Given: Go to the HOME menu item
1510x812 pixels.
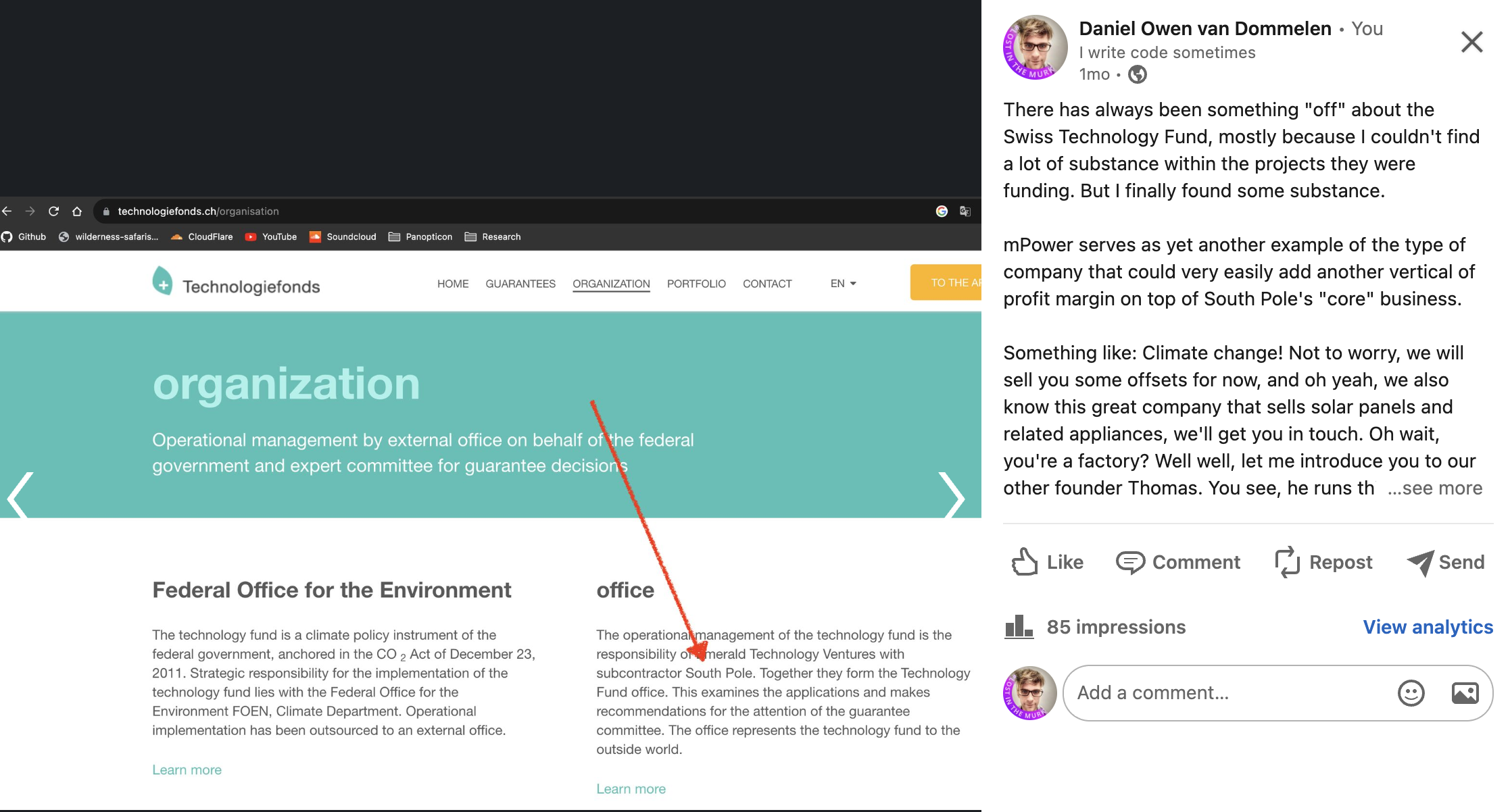Looking at the screenshot, I should [453, 284].
